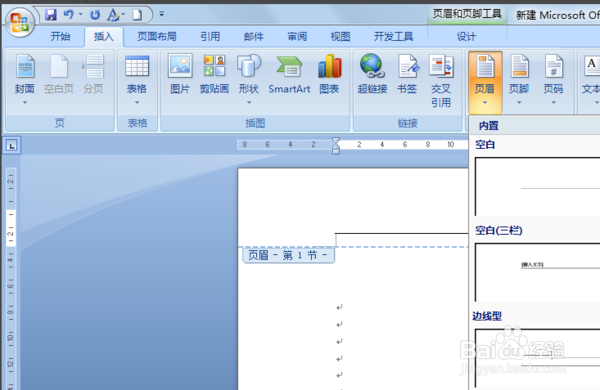Click the quick styles A icon in quick access toolbar
600x390 pixels.
113,15
